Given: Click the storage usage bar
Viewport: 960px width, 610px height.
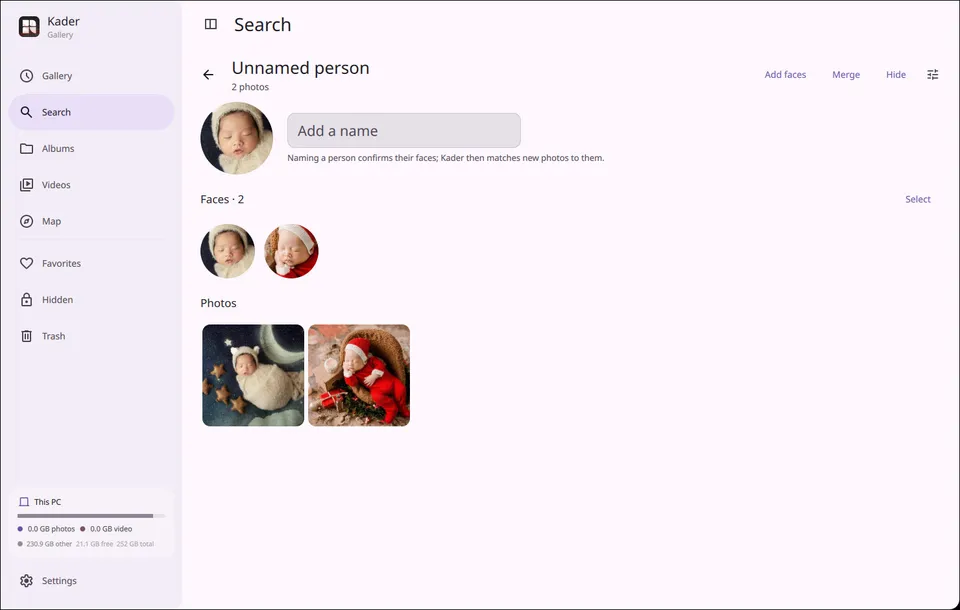Looking at the screenshot, I should click(x=91, y=516).
